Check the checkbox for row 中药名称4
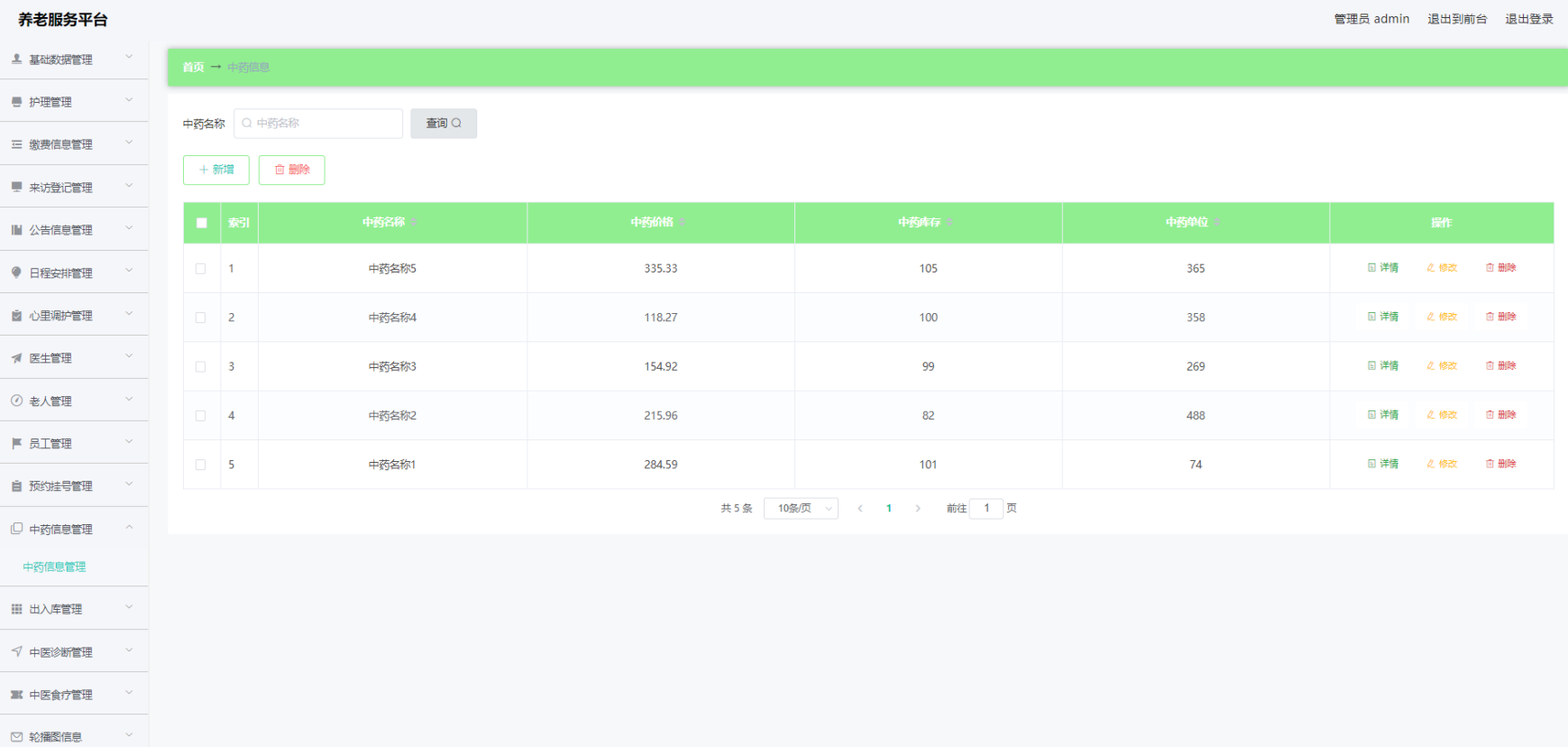1568x747 pixels. coord(200,318)
